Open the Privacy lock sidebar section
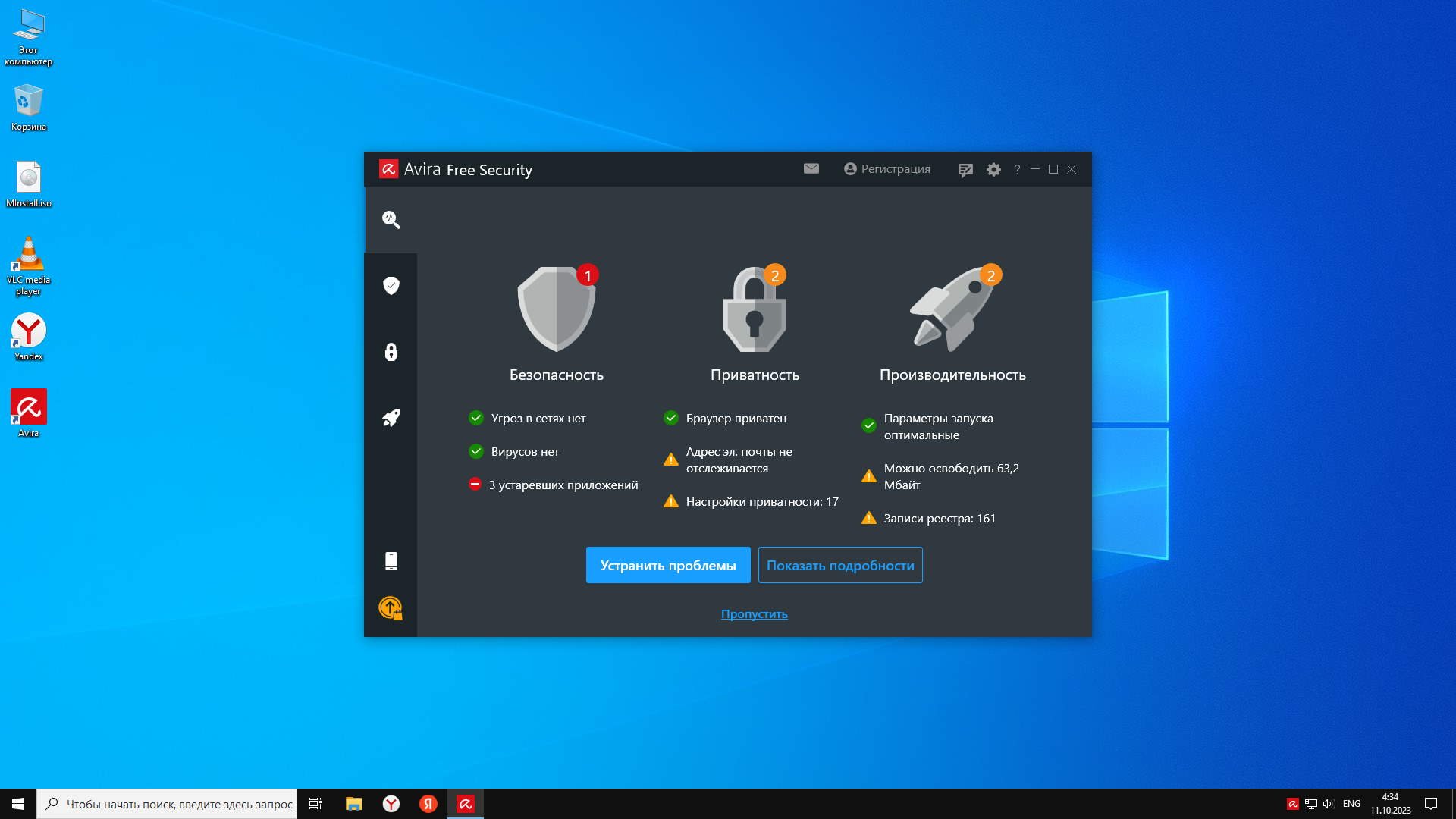1456x819 pixels. (x=391, y=352)
